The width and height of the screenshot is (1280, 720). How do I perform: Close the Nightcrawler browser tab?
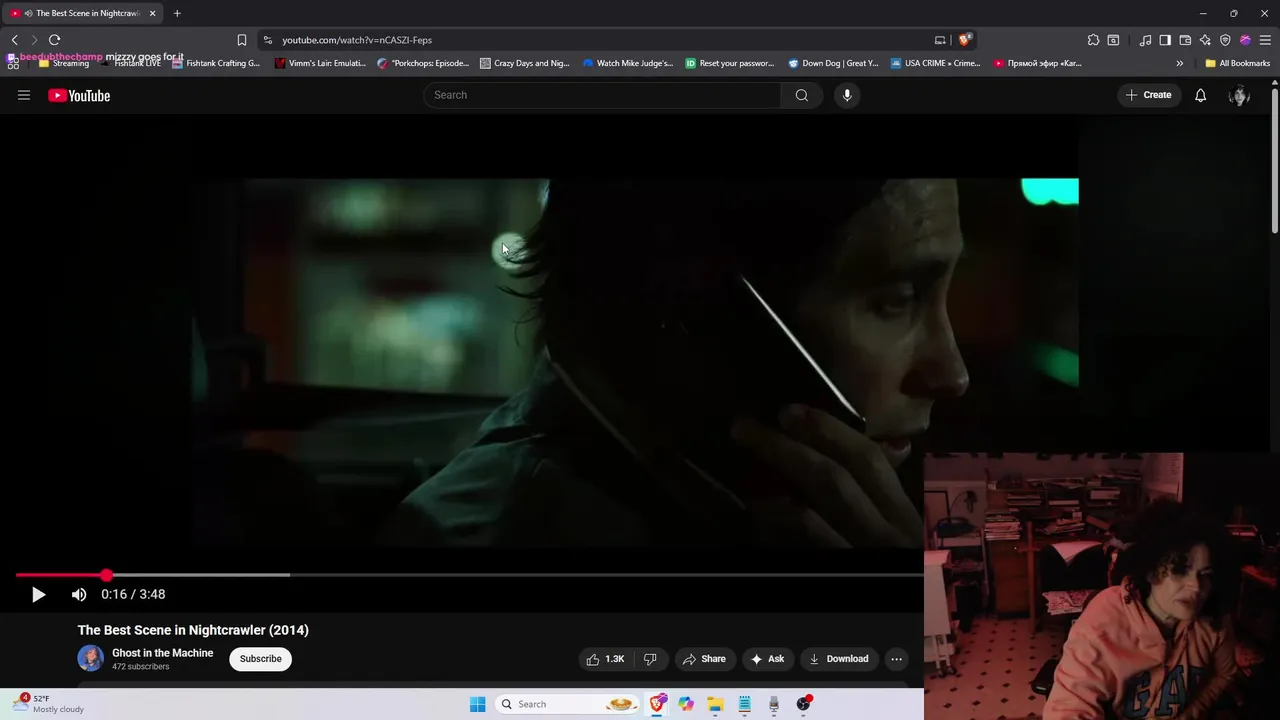pos(152,13)
